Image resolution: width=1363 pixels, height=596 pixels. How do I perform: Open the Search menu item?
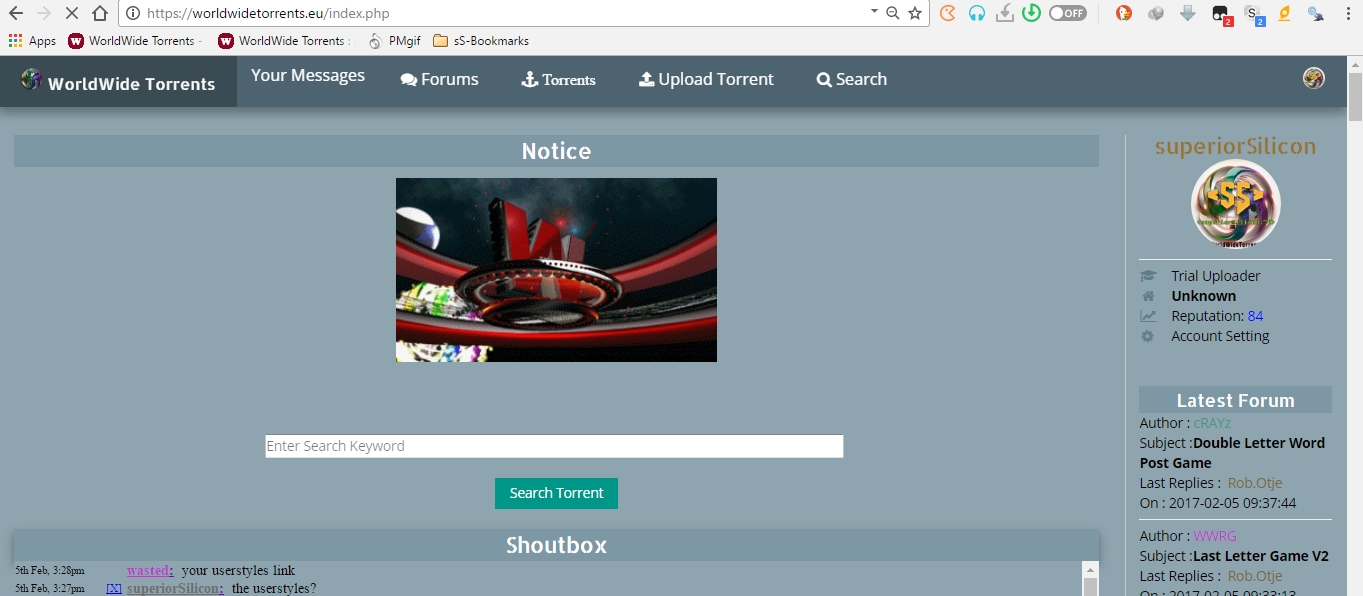point(852,79)
